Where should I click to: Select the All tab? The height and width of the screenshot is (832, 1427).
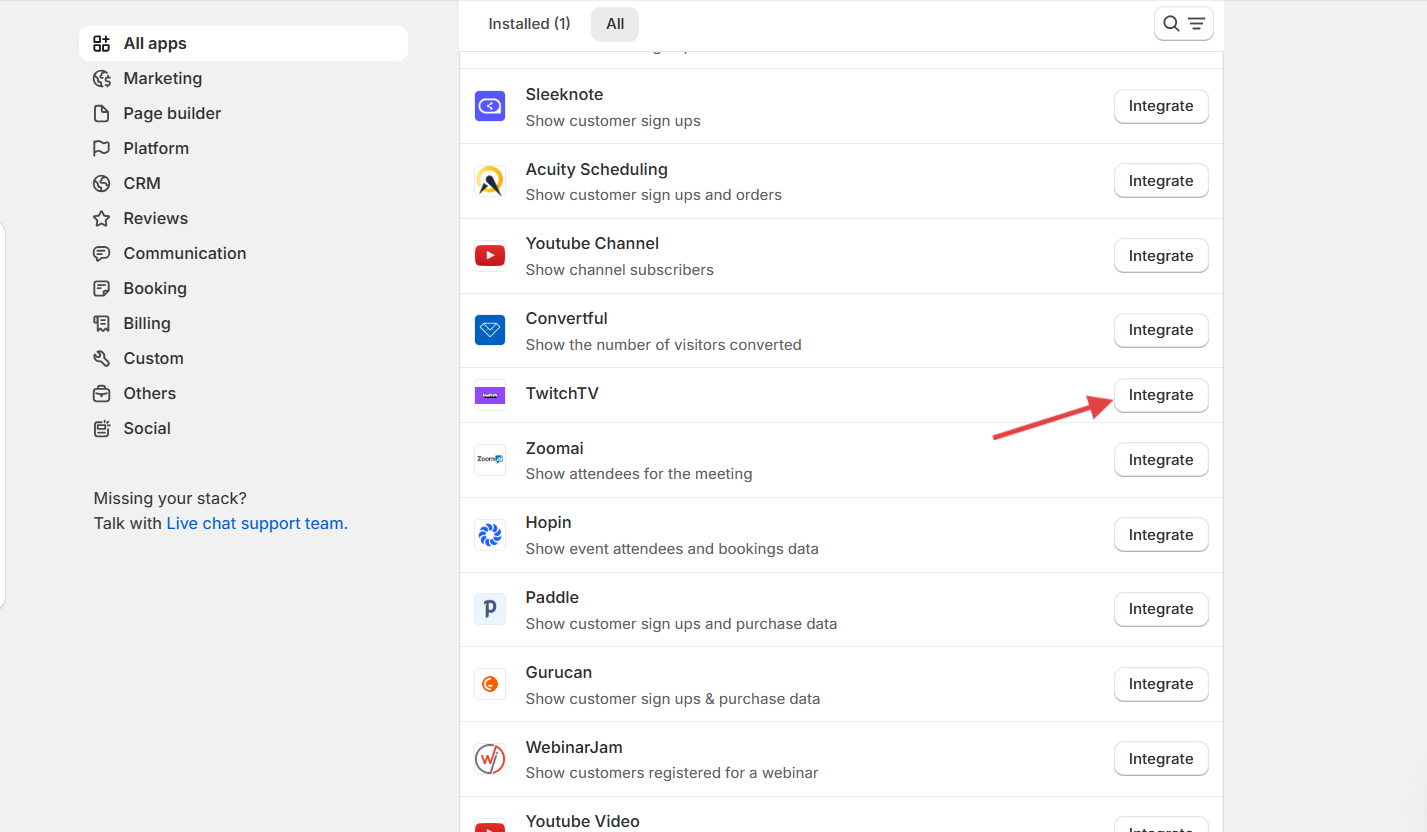[615, 24]
